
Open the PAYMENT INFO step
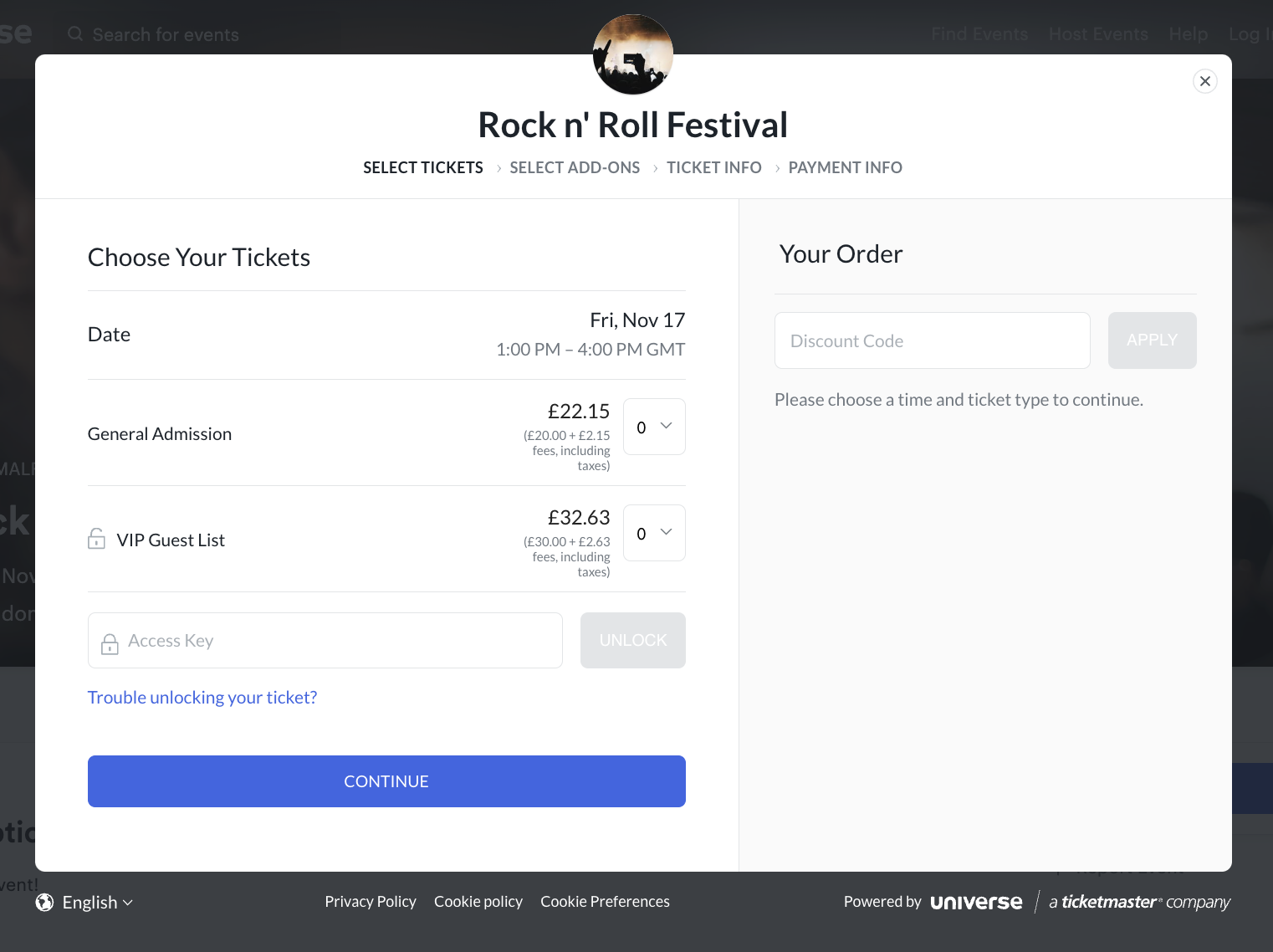[x=846, y=167]
